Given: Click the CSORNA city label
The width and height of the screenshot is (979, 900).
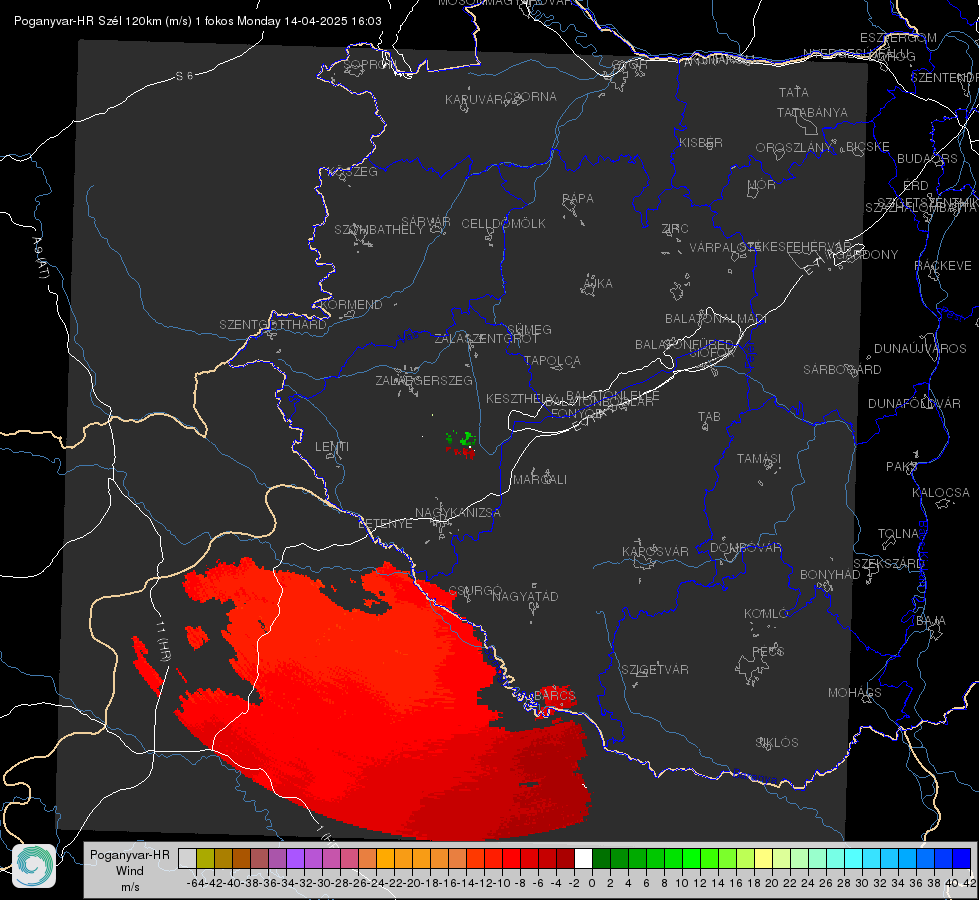Looking at the screenshot, I should pyautogui.click(x=531, y=97).
